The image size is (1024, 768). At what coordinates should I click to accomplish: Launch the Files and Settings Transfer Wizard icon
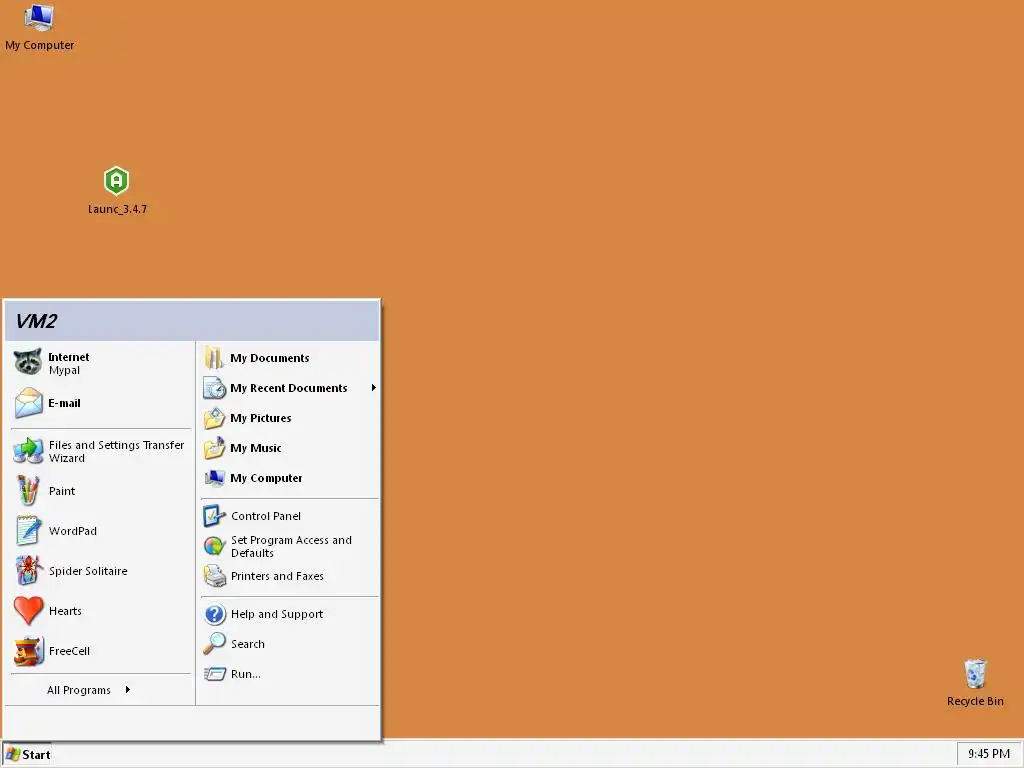point(28,451)
